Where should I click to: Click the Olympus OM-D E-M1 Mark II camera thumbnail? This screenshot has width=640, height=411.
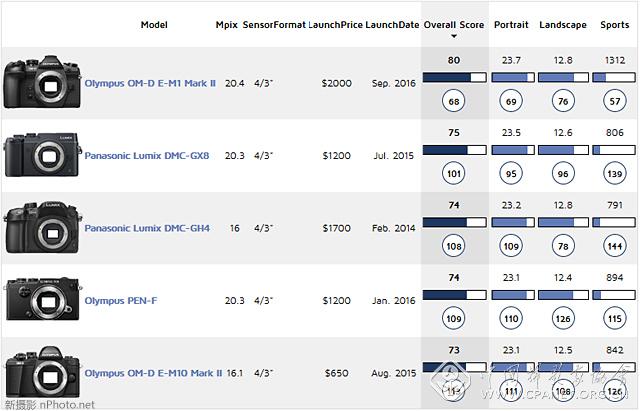41,83
